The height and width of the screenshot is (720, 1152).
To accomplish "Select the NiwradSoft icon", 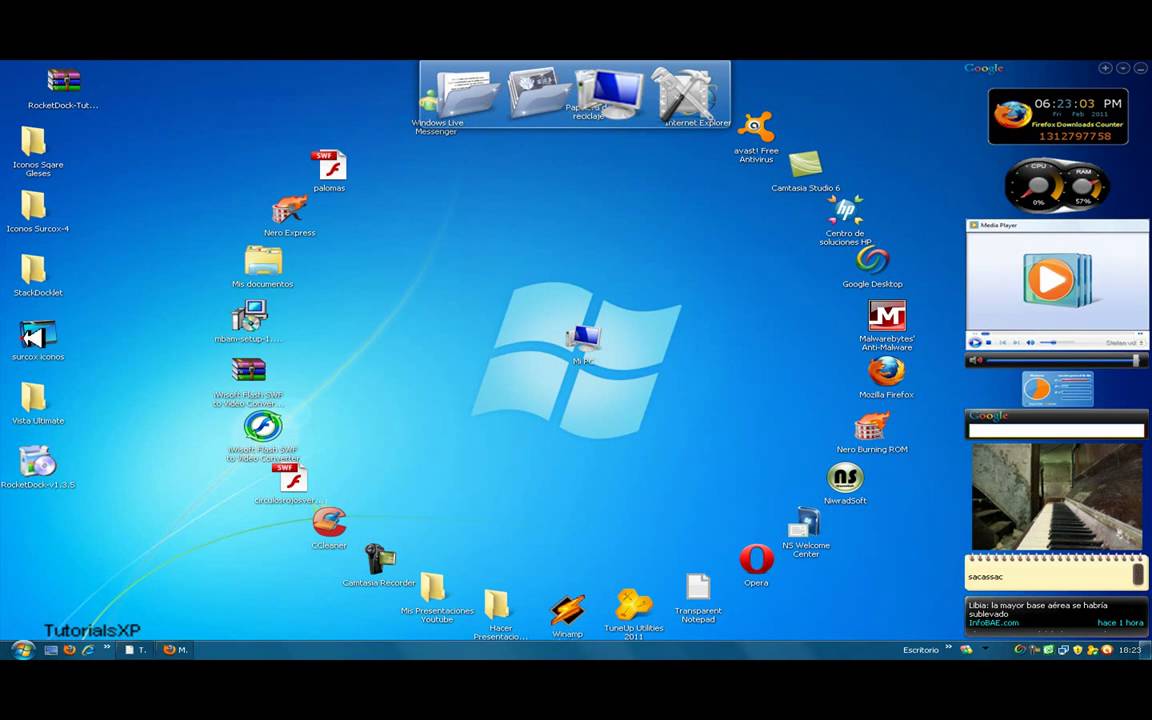I will (x=845, y=478).
